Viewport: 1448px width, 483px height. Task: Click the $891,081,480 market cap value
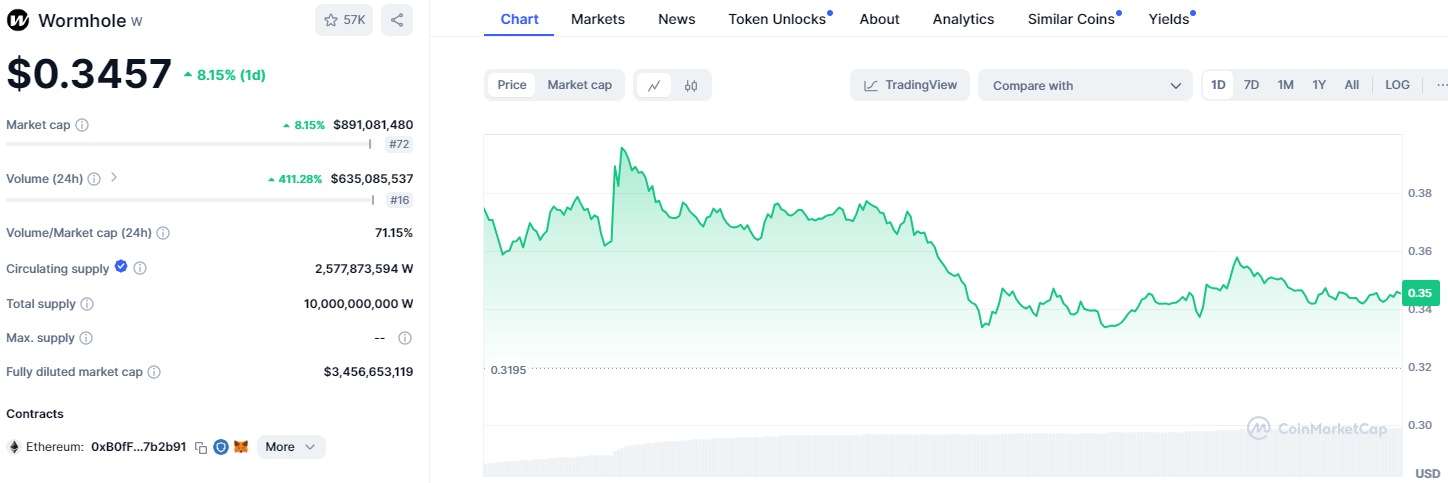point(373,125)
